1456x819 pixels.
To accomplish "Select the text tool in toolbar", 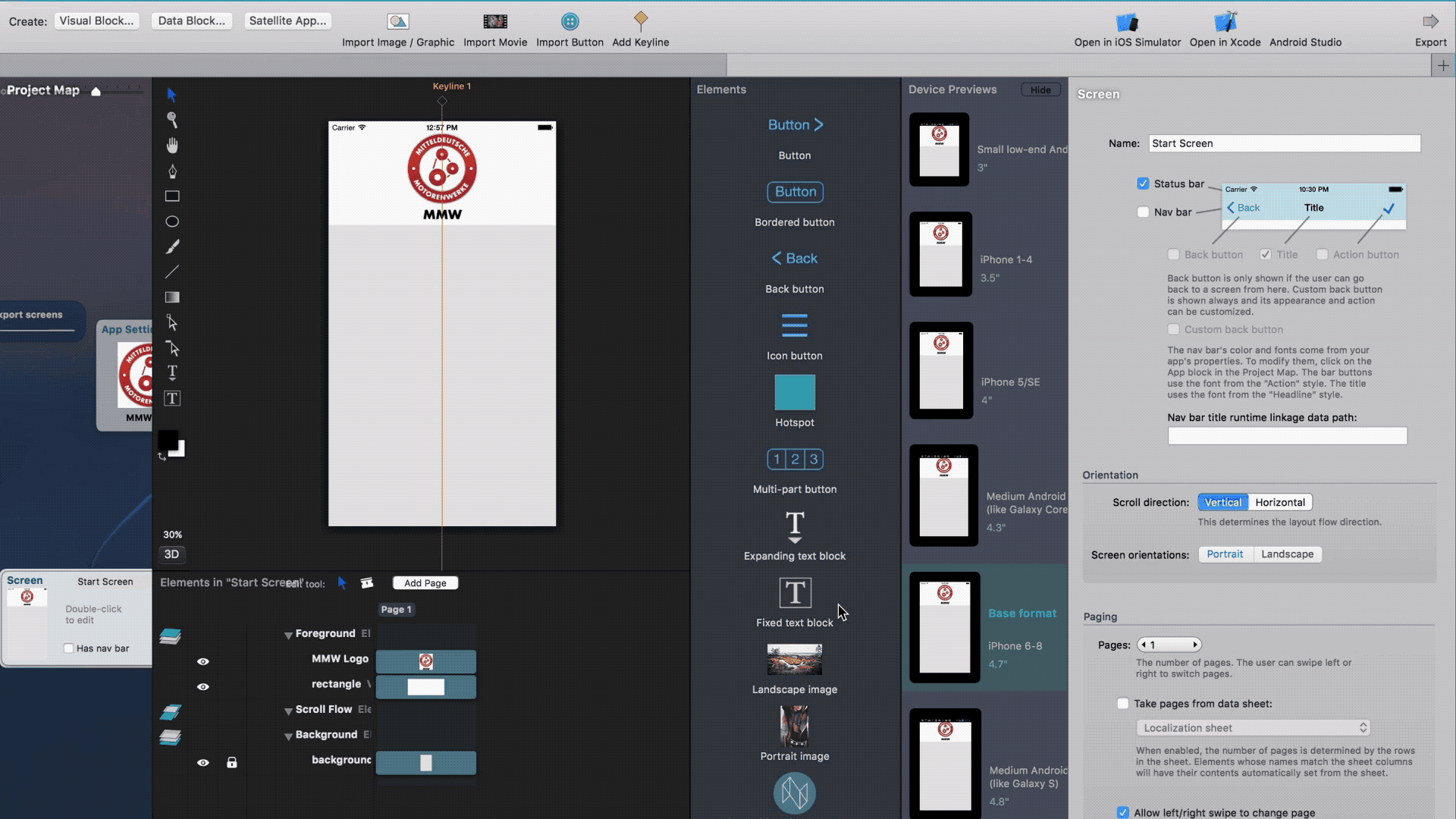I will 172,373.
